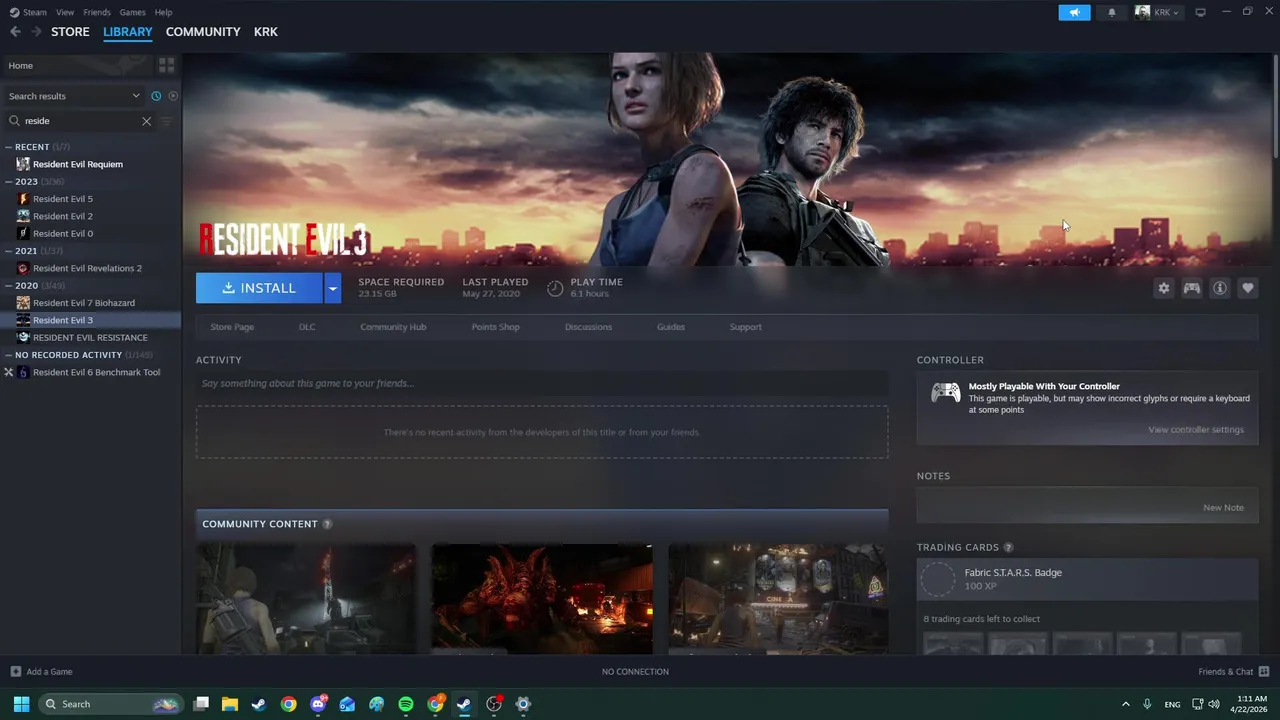Open the announcements megaphone button

point(1074,12)
